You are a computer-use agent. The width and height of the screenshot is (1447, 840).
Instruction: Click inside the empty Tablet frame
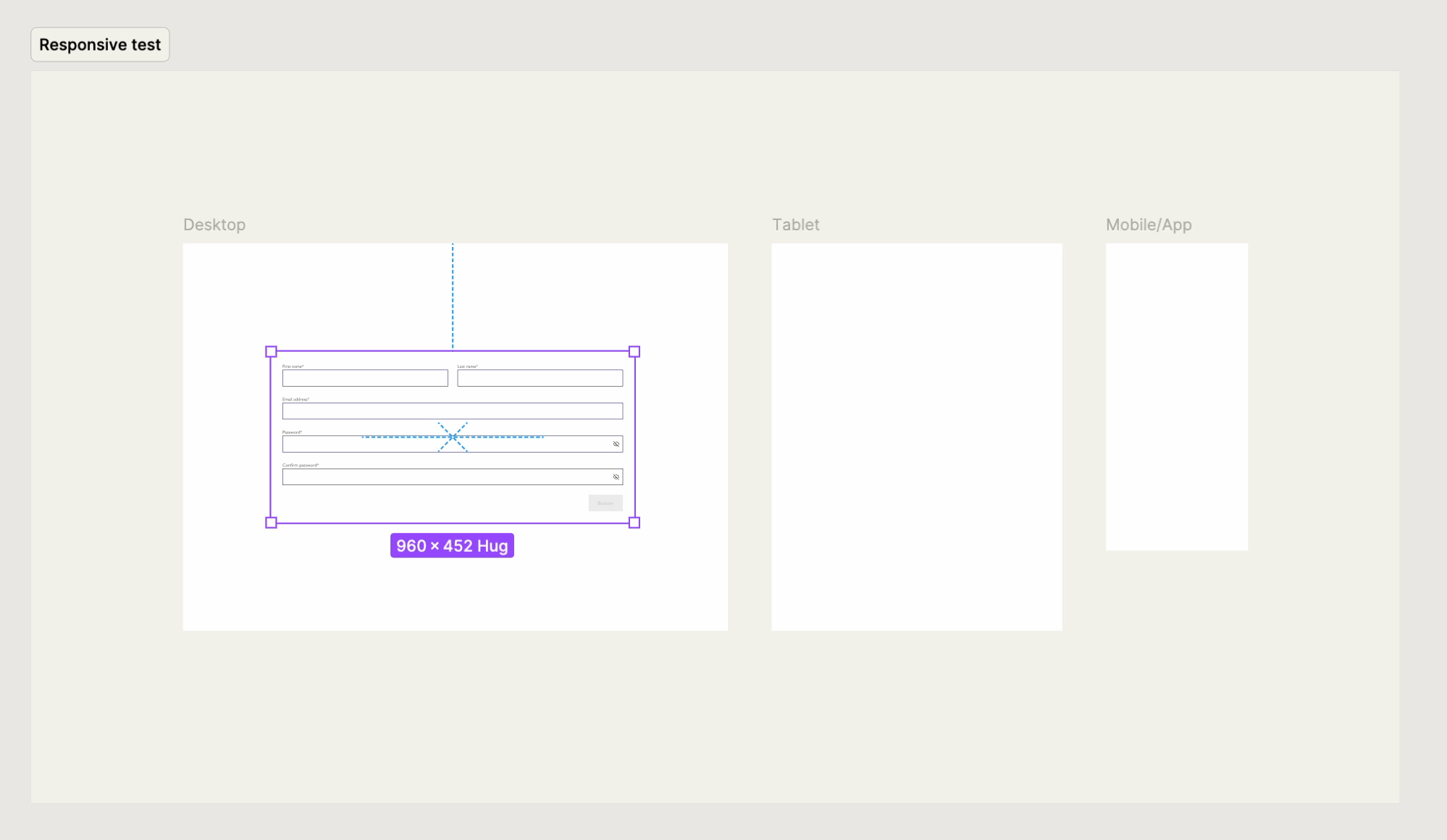click(x=916, y=437)
